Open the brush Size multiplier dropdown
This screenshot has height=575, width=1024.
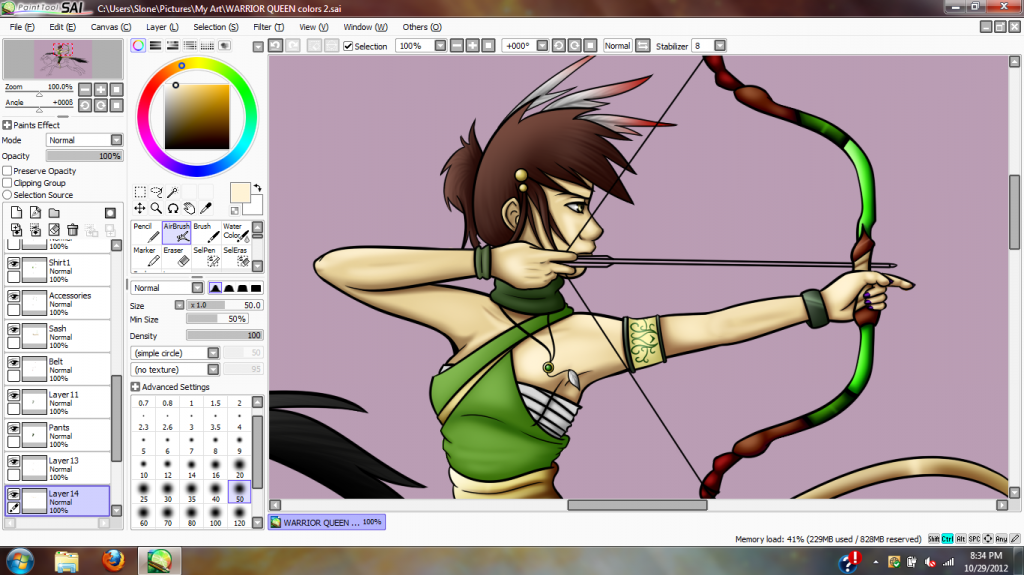[x=180, y=305]
